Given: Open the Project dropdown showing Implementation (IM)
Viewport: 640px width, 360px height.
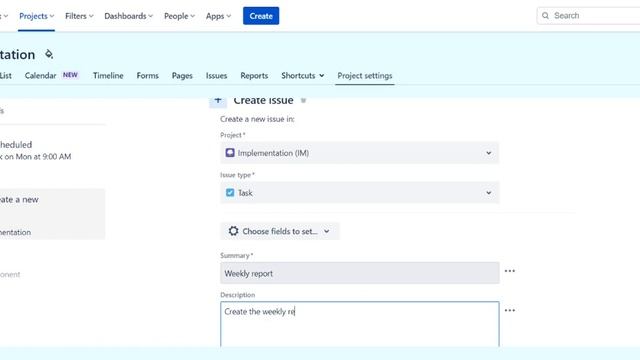Looking at the screenshot, I should pyautogui.click(x=360, y=153).
